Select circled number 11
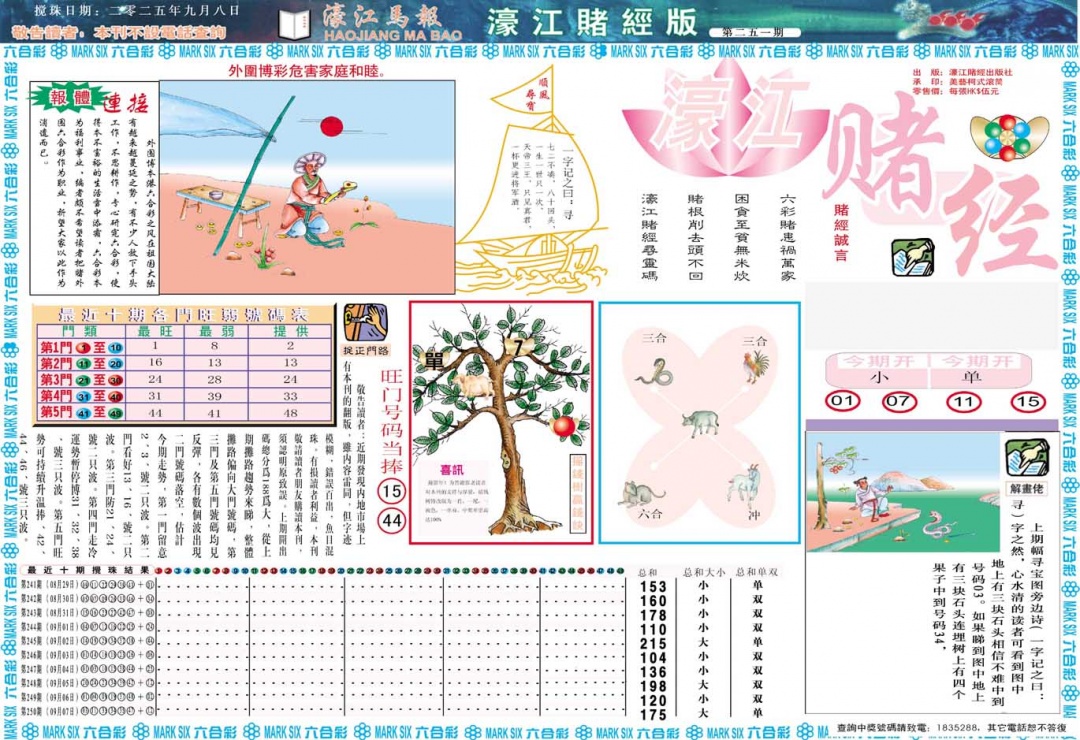1080x740 pixels. click(964, 401)
